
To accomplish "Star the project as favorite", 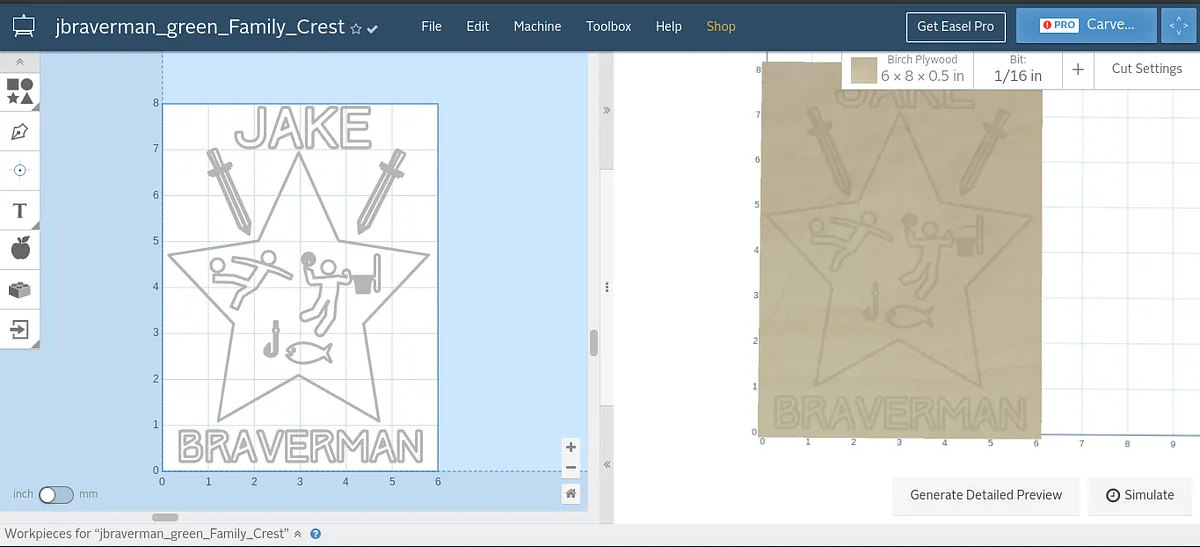I will point(356,29).
